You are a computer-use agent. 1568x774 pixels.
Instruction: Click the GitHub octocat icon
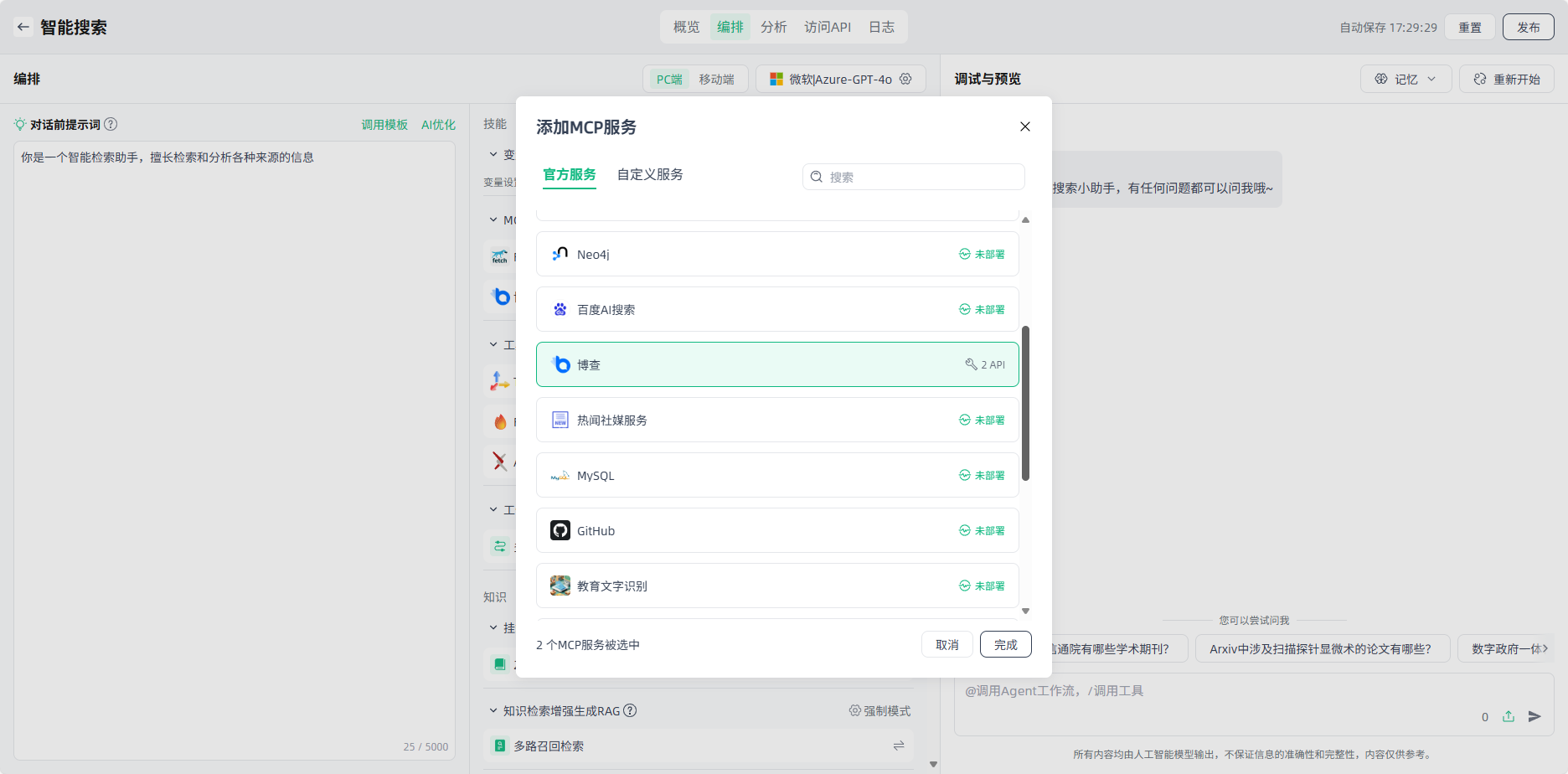click(560, 530)
